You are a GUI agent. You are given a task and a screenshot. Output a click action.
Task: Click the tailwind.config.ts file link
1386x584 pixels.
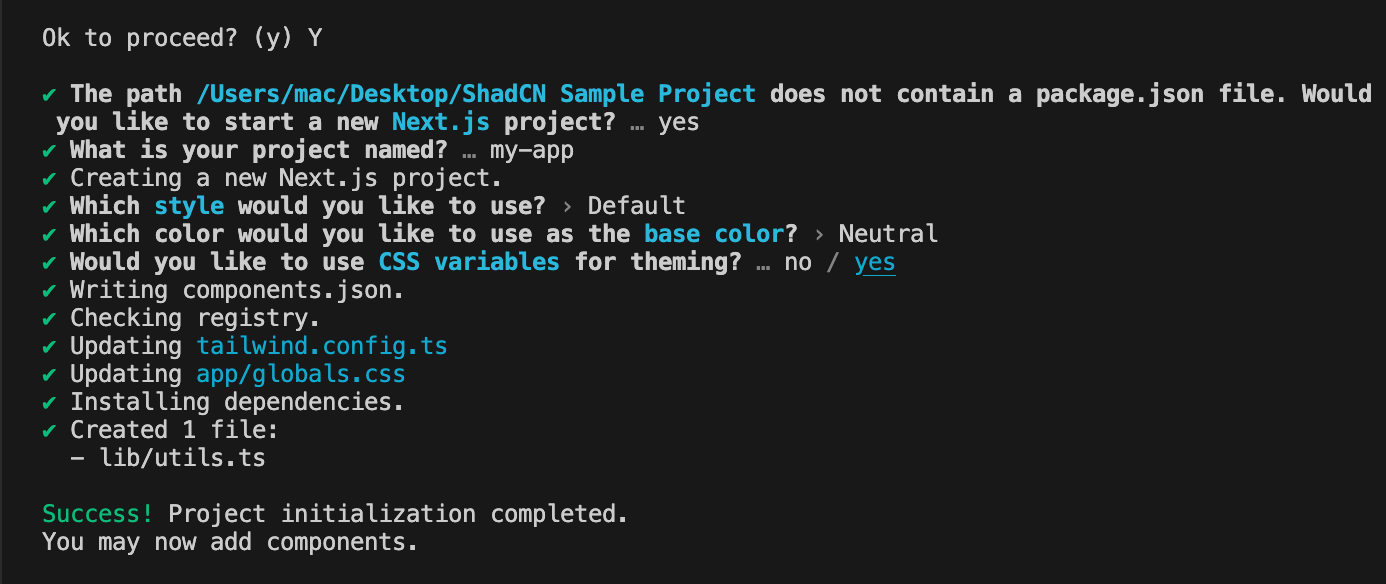(322, 346)
